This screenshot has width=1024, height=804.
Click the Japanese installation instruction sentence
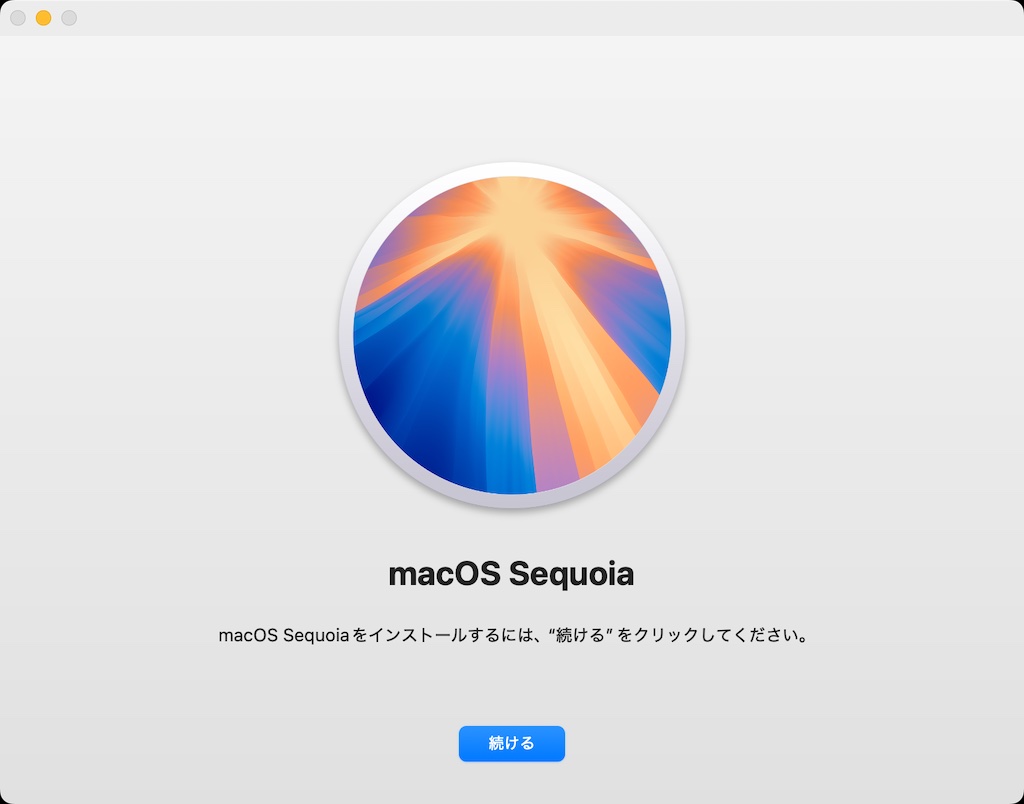pyautogui.click(x=513, y=635)
